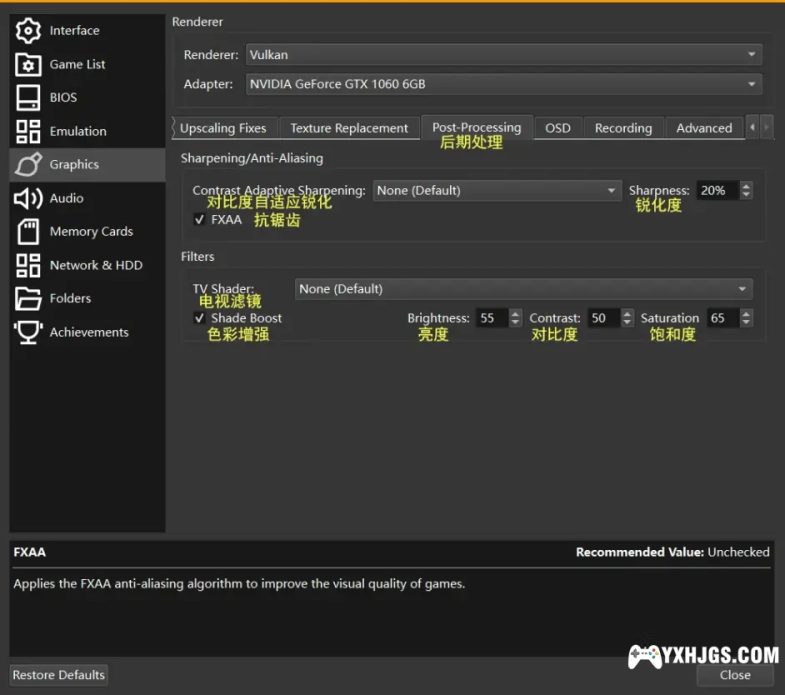This screenshot has height=695, width=785.
Task: Select the Folders icon in sidebar
Action: pos(28,298)
